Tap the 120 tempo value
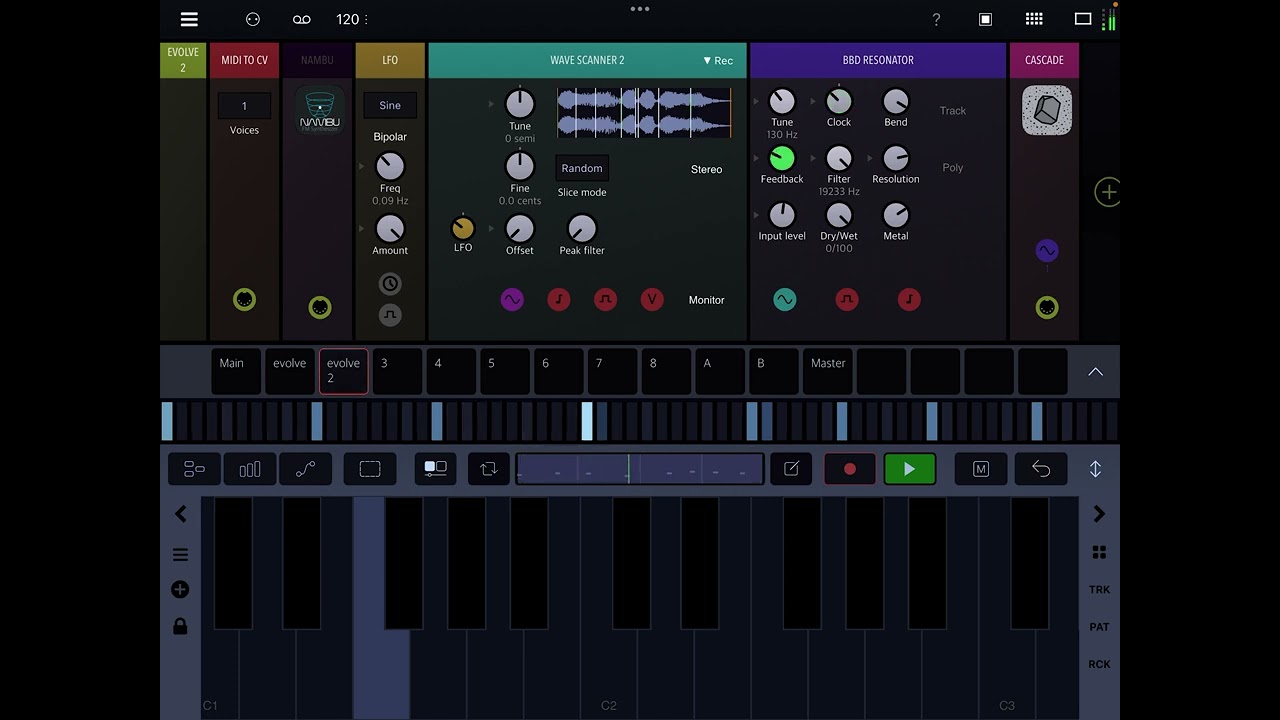Viewport: 1280px width, 720px height. coord(347,19)
